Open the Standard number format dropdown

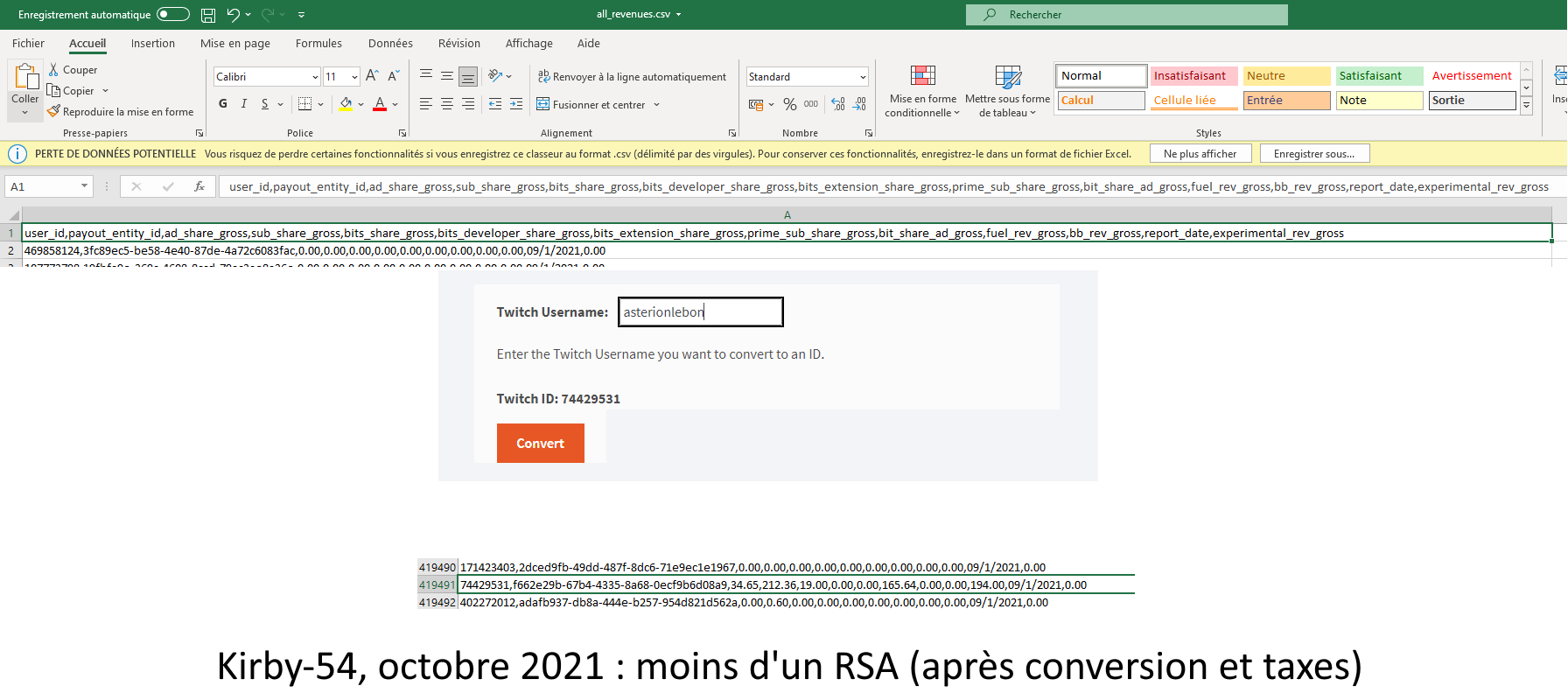(863, 77)
